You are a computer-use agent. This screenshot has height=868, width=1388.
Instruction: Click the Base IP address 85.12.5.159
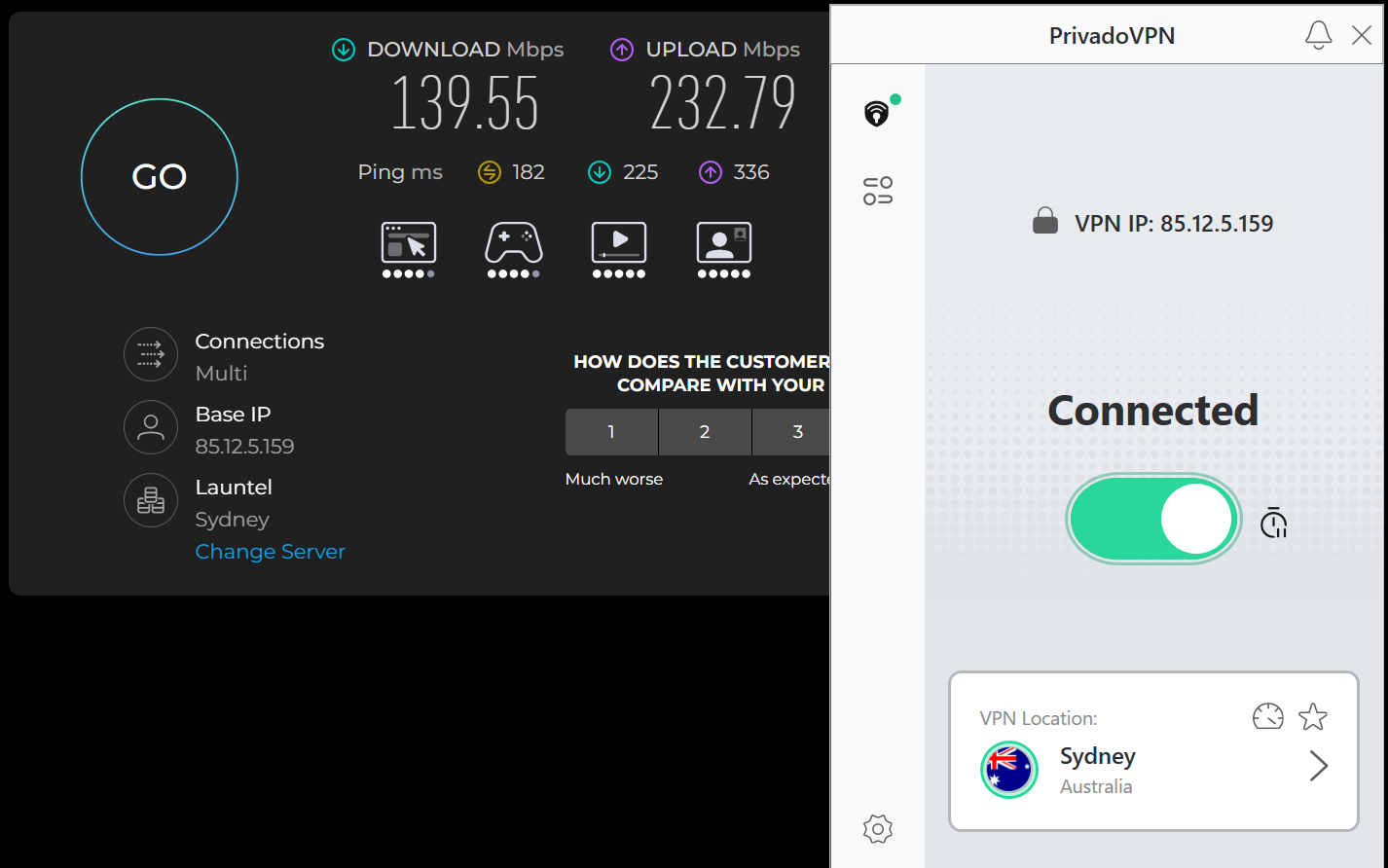pos(244,447)
